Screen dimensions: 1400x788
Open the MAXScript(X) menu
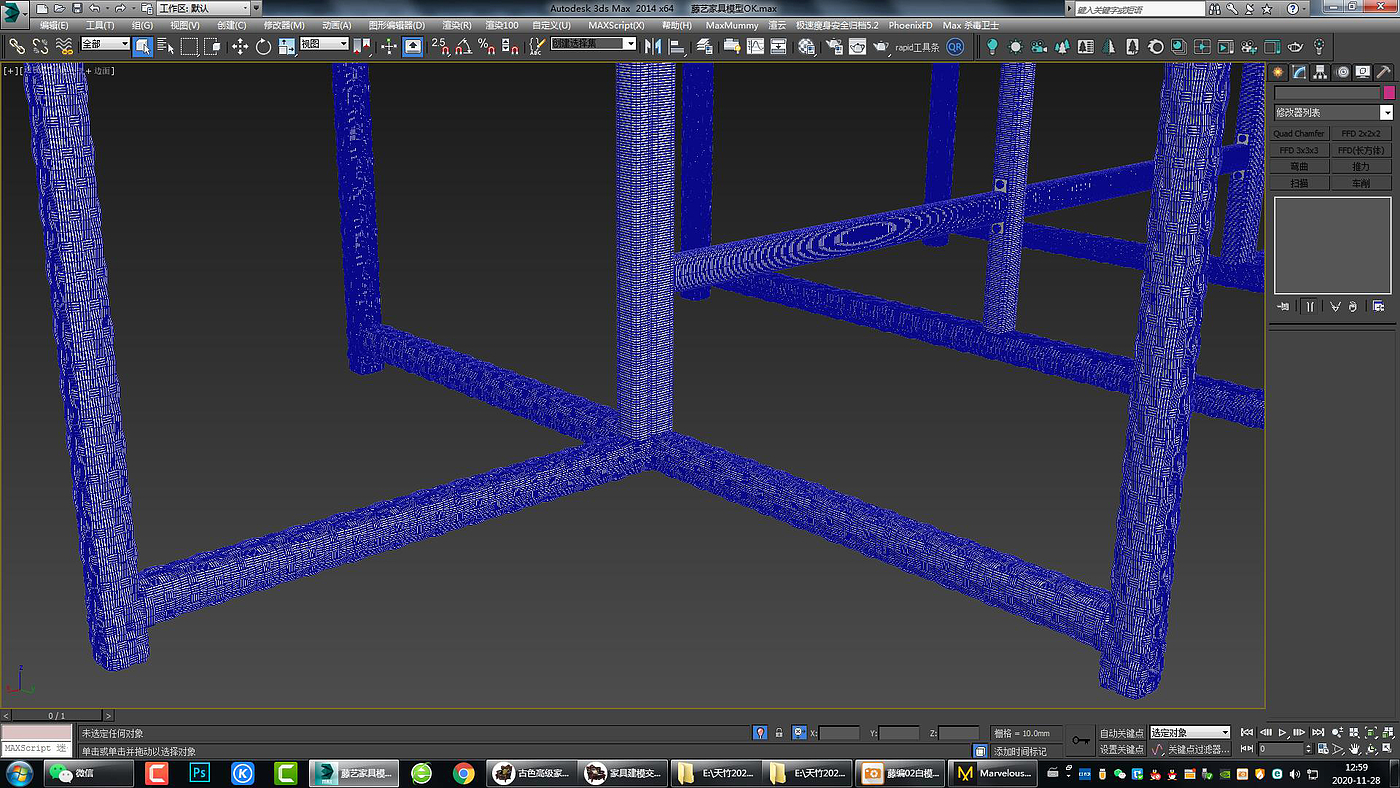[616, 25]
